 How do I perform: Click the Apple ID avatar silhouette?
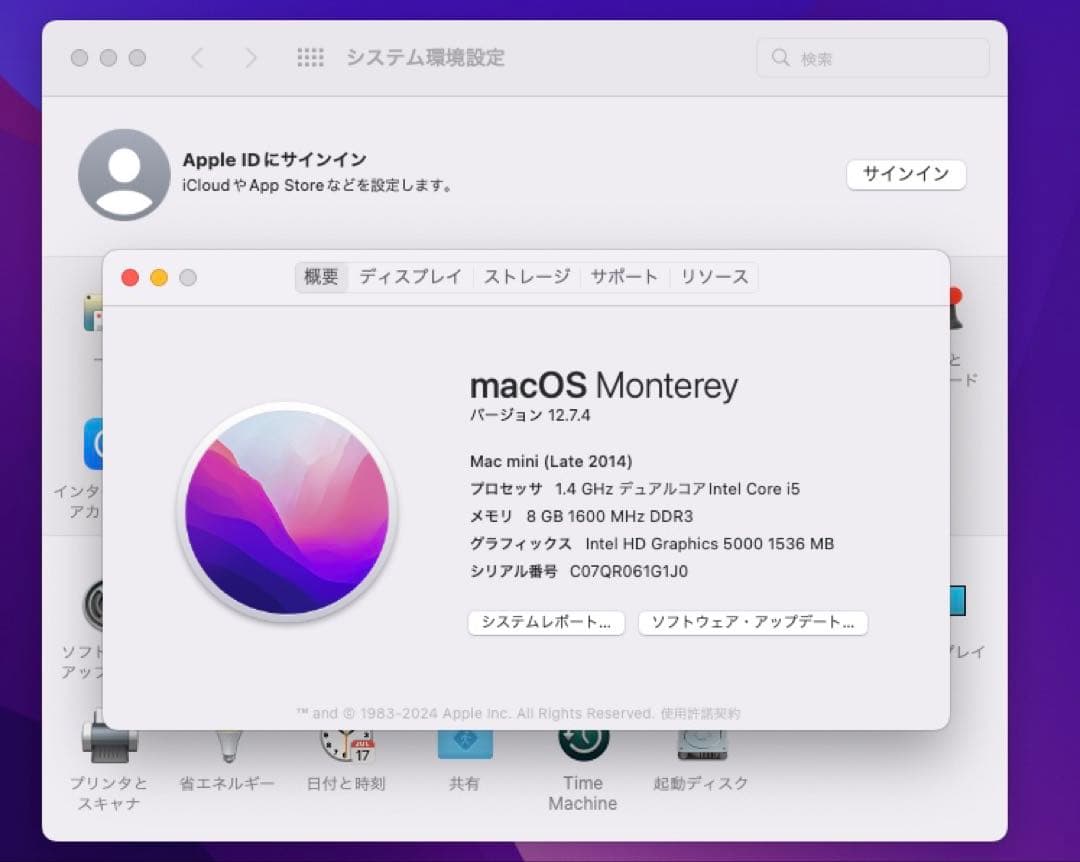click(123, 174)
